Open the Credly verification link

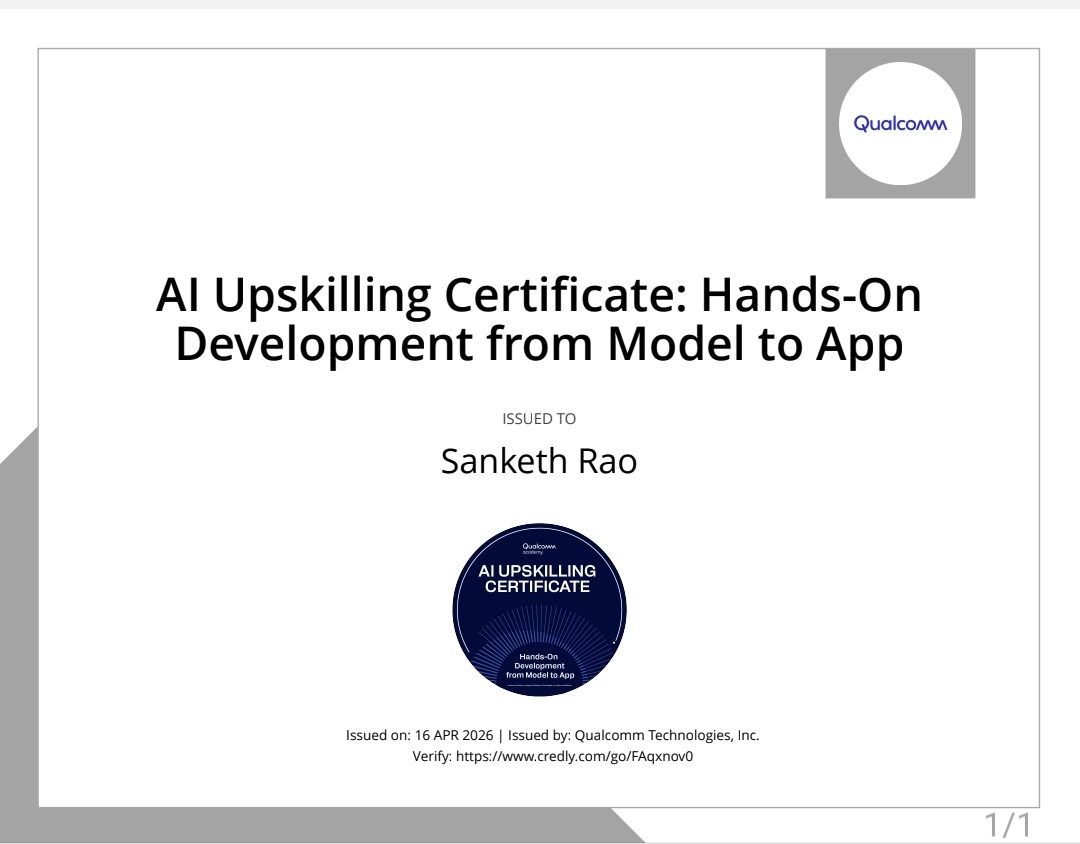click(574, 756)
